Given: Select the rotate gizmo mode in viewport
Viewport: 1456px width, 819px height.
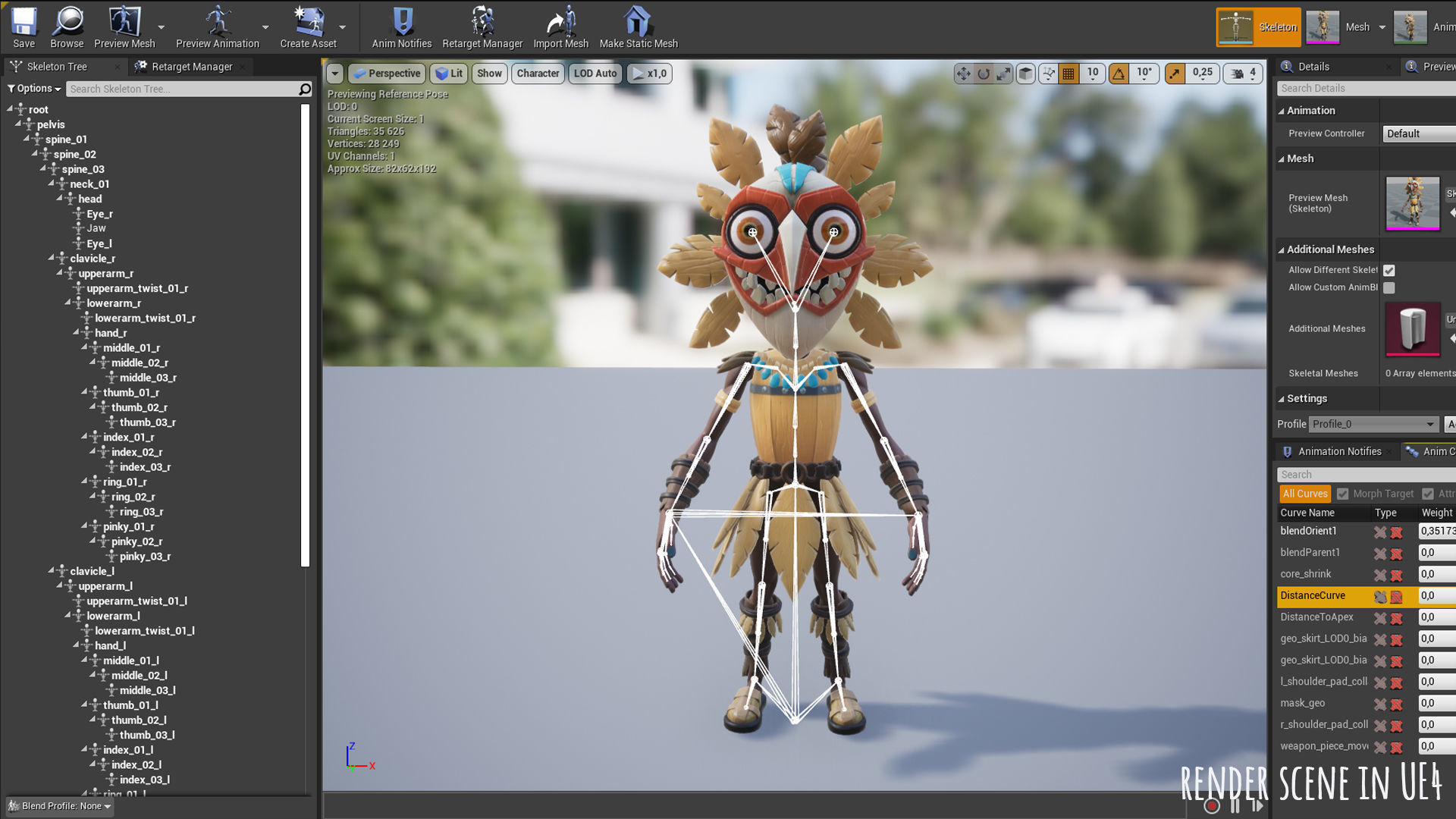Looking at the screenshot, I should [x=984, y=74].
